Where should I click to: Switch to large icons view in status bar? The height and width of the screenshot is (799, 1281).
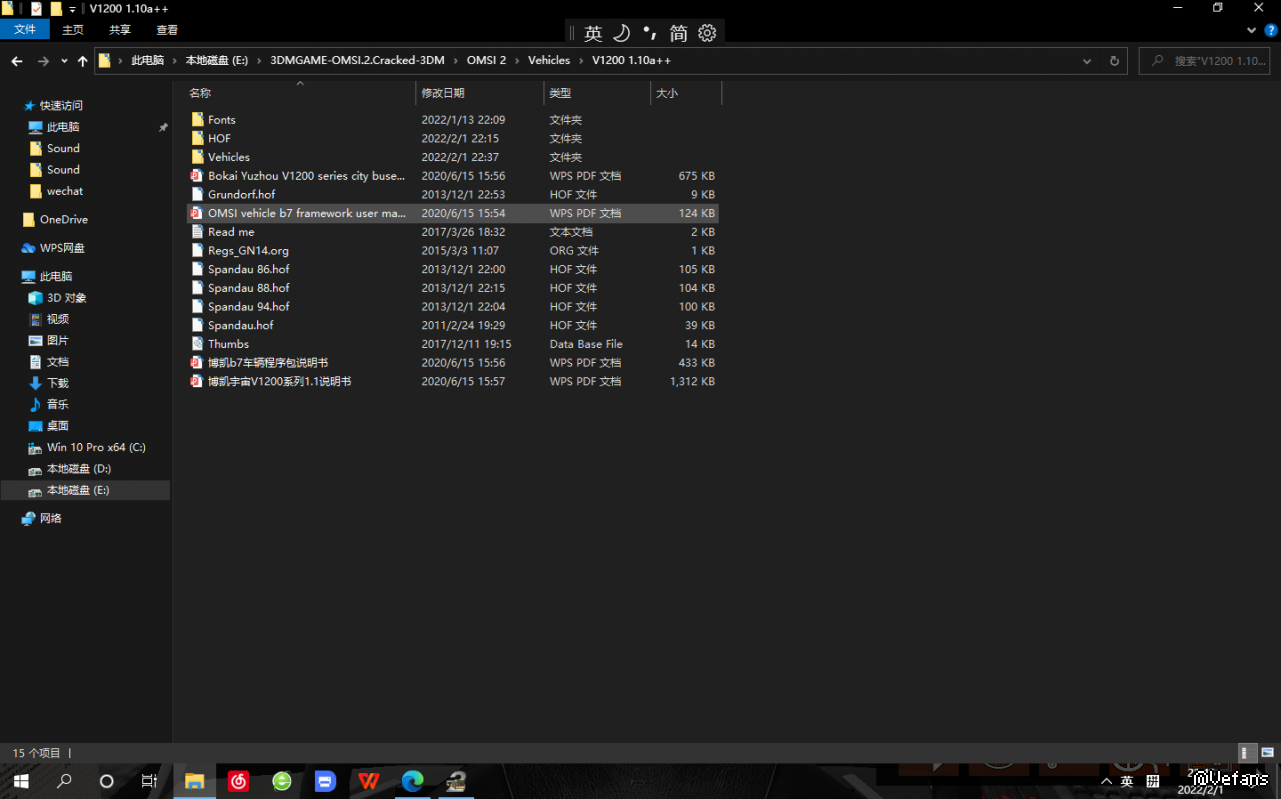click(x=1265, y=753)
